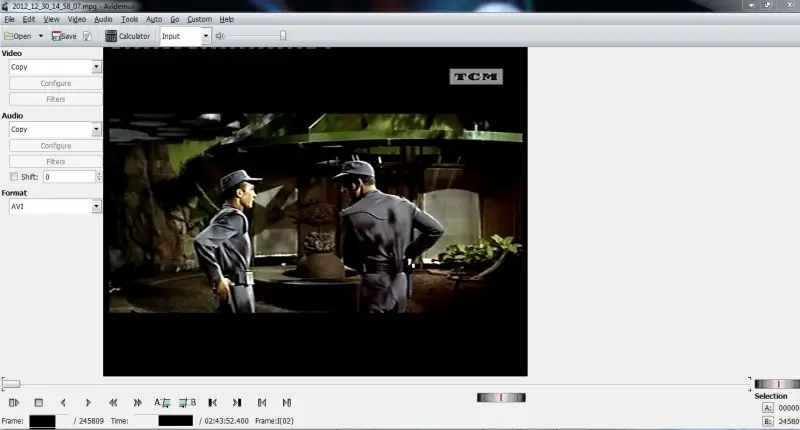The width and height of the screenshot is (800, 430).
Task: Click the Avidemux title bar icon
Action: (5, 6)
